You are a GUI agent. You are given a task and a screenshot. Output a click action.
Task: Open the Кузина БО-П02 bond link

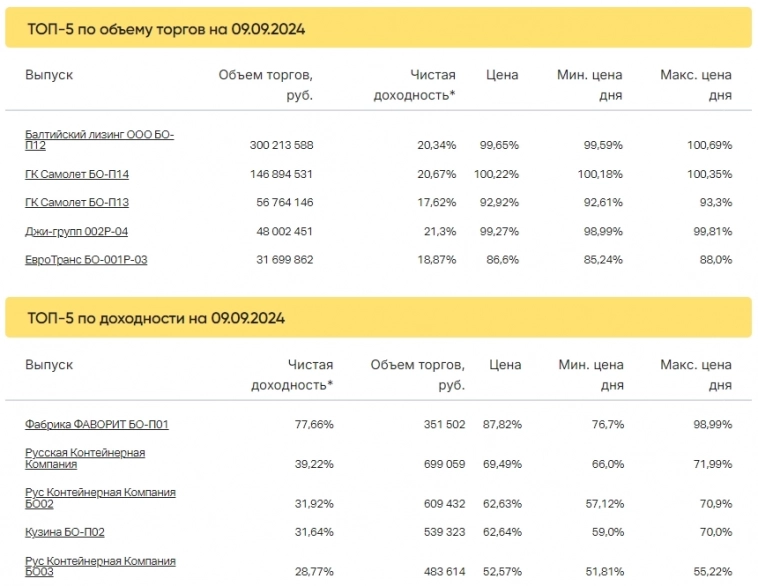pyautogui.click(x=65, y=532)
